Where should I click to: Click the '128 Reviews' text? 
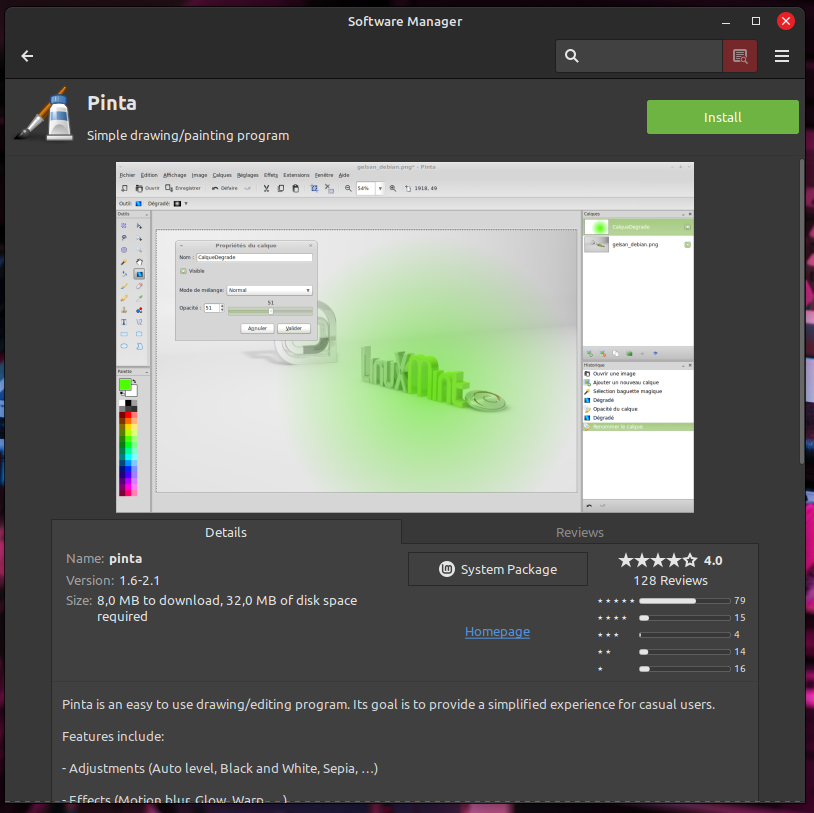click(670, 580)
